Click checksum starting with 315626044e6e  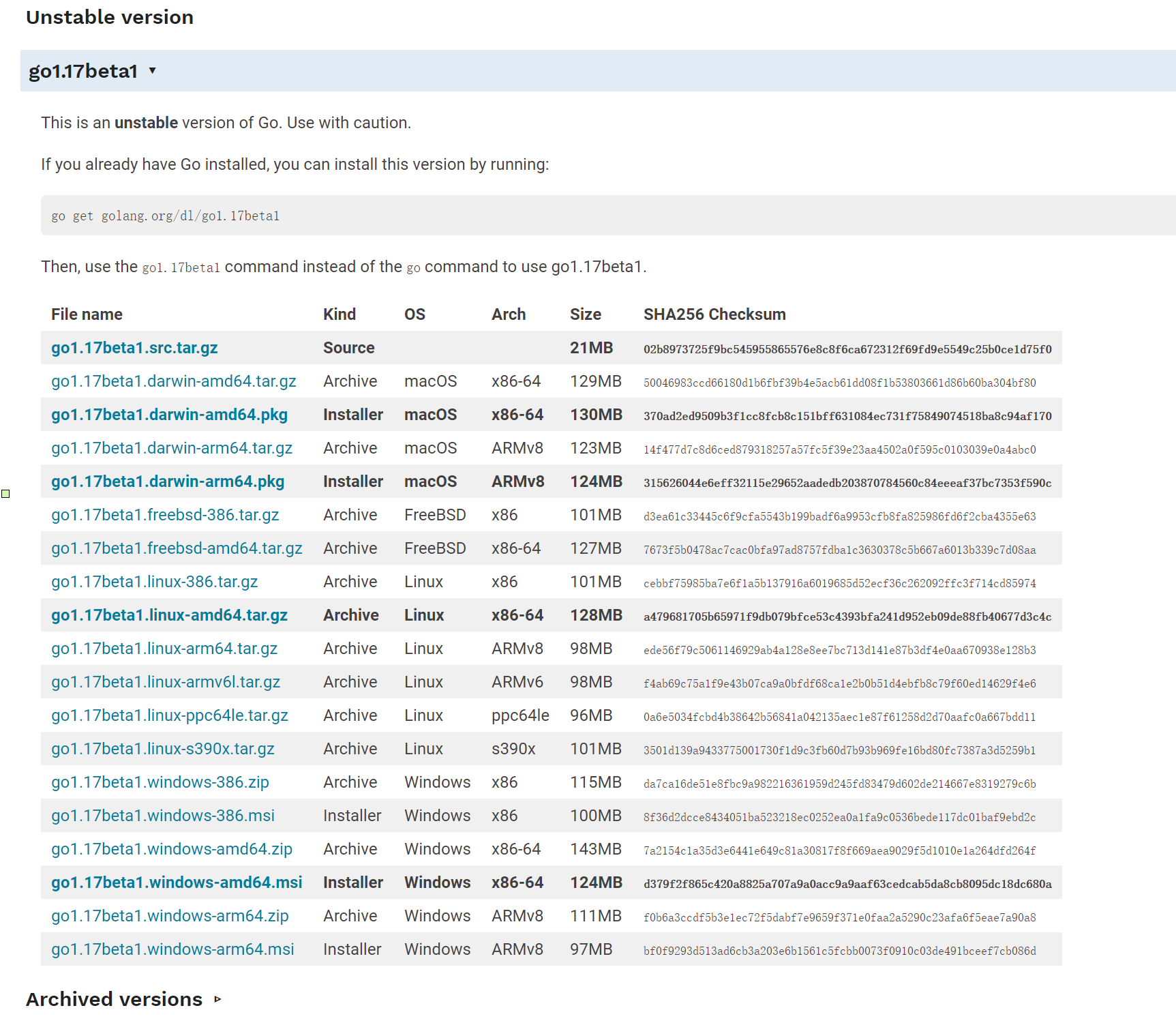(847, 483)
